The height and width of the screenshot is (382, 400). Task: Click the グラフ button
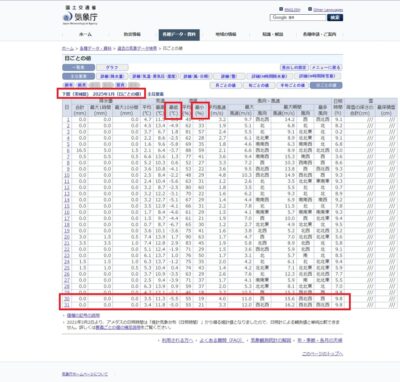point(112,67)
